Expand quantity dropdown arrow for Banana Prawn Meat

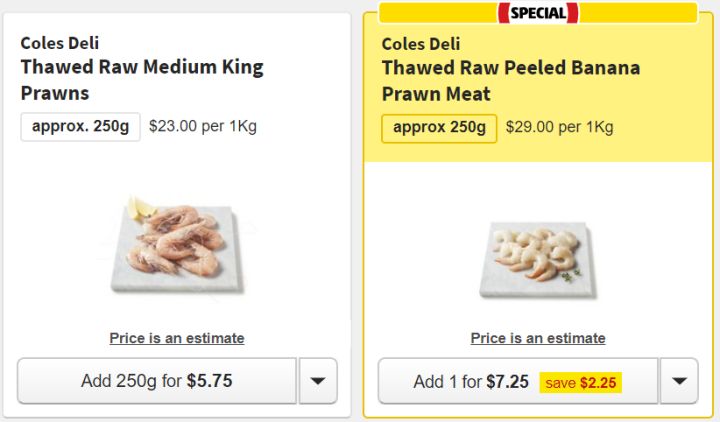pos(679,381)
